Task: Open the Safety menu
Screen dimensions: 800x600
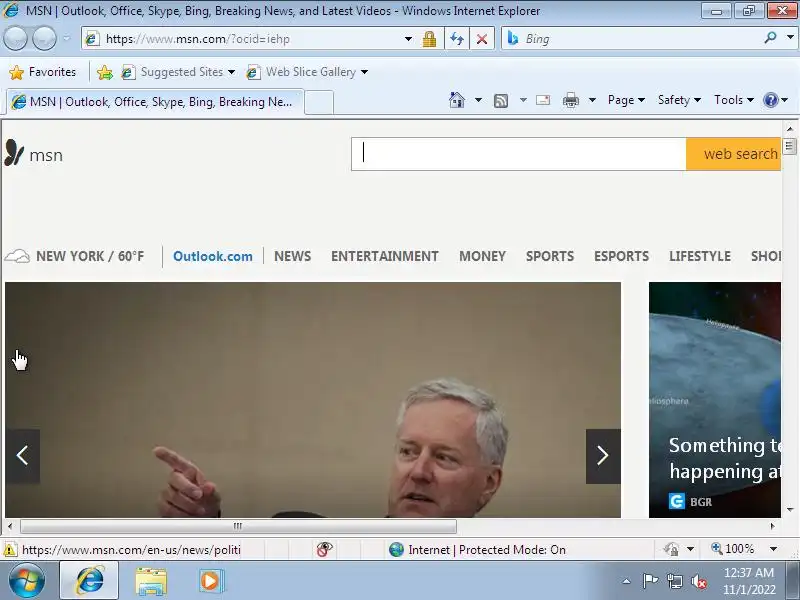Action: click(679, 100)
